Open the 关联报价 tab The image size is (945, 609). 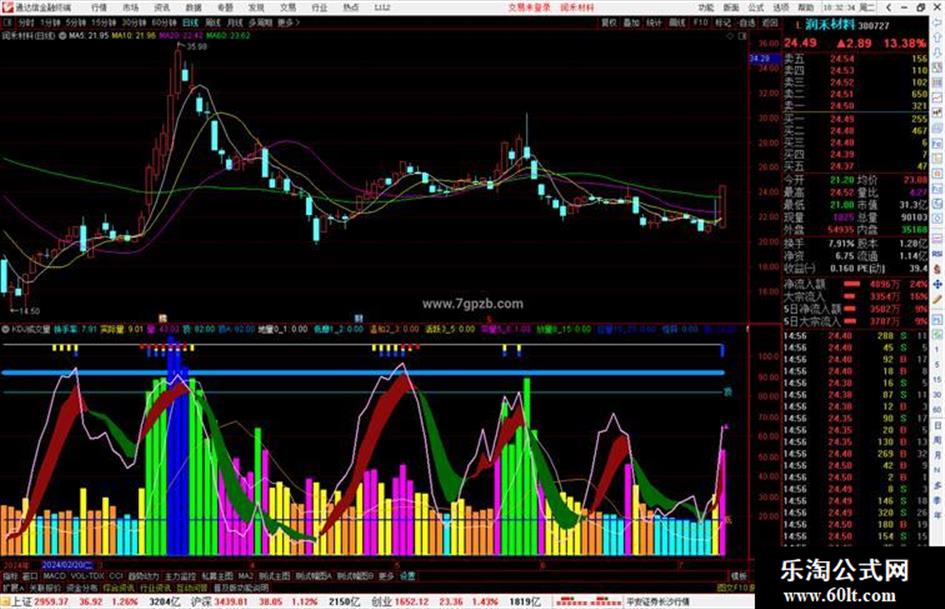pyautogui.click(x=45, y=587)
